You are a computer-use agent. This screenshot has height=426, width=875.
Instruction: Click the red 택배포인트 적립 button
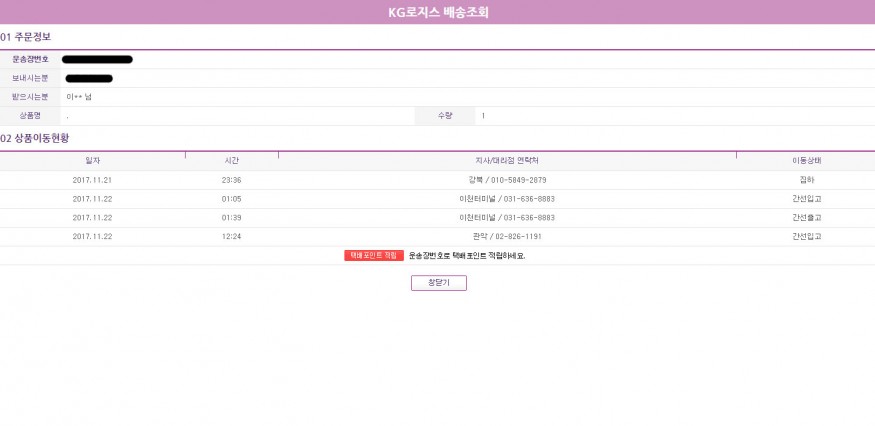[374, 256]
